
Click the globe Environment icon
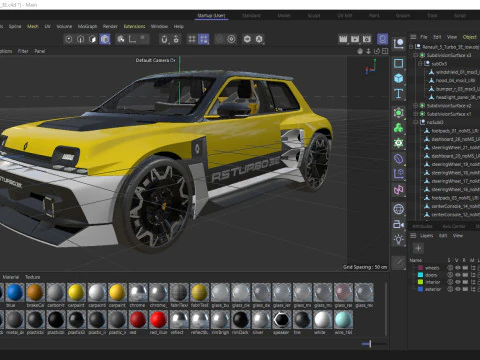(x=398, y=209)
